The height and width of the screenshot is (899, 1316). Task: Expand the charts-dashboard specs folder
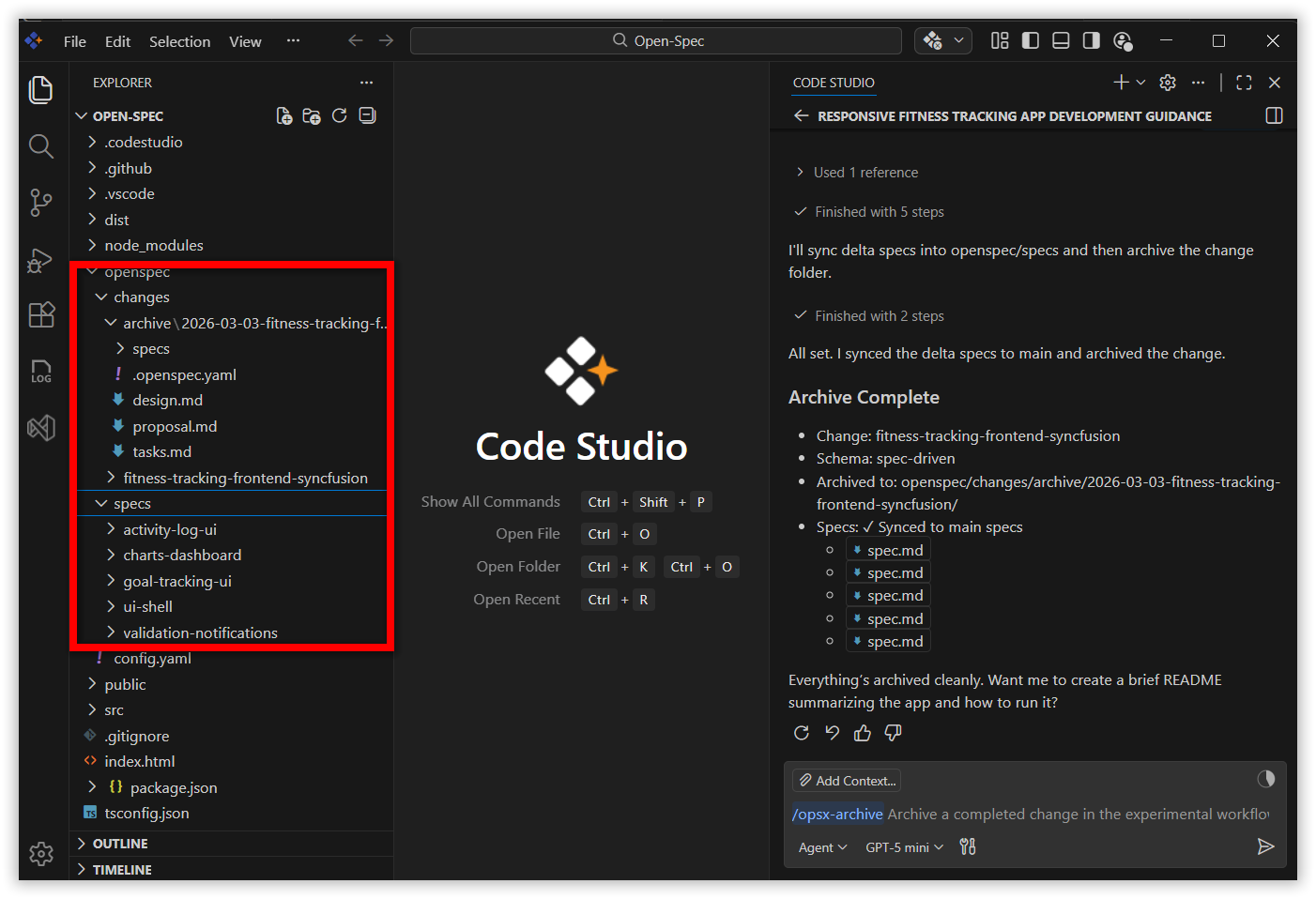pyautogui.click(x=182, y=556)
